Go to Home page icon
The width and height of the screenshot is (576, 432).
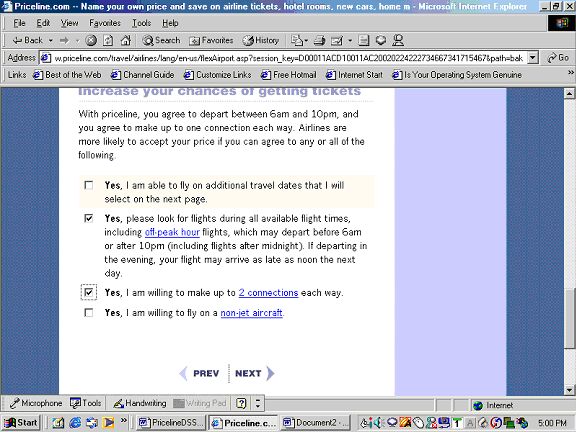tap(126, 40)
